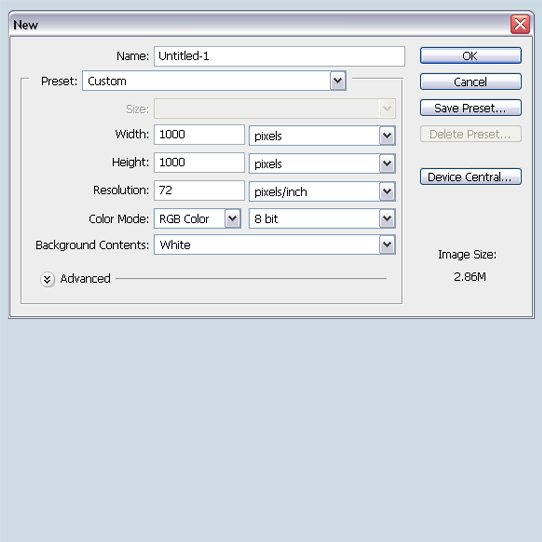This screenshot has height=542, width=542.
Task: Open the Preset dropdown
Action: point(214,81)
